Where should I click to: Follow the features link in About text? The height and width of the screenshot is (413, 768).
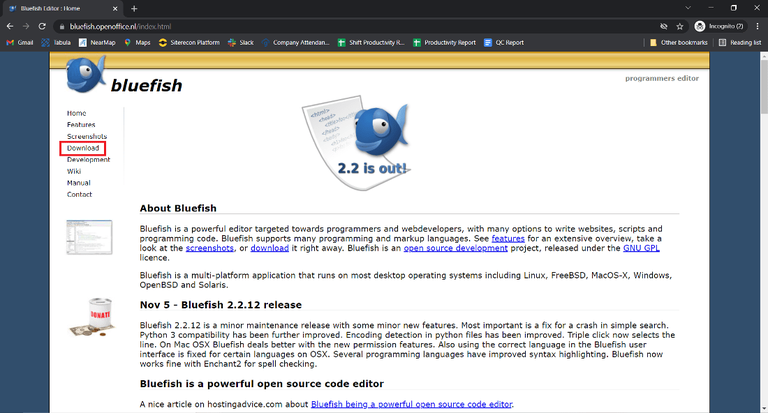(508, 239)
